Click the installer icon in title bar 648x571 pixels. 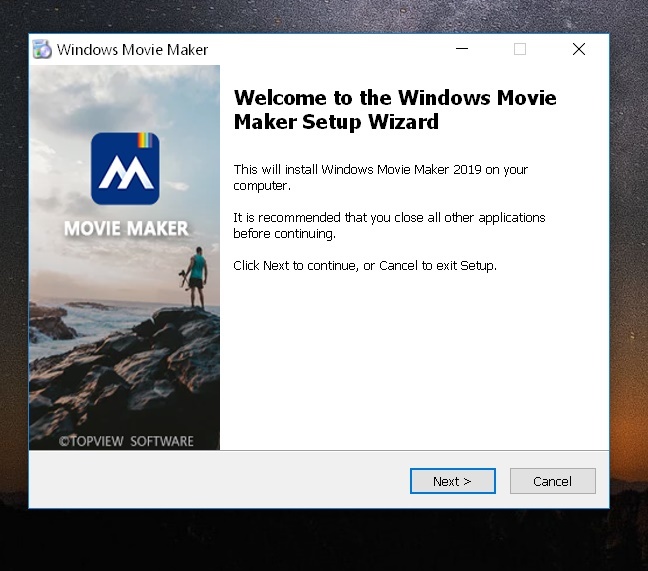click(42, 49)
